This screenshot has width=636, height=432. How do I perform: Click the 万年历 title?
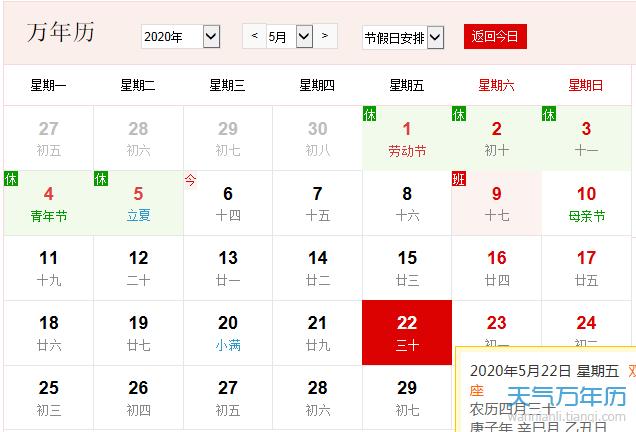[x=61, y=32]
